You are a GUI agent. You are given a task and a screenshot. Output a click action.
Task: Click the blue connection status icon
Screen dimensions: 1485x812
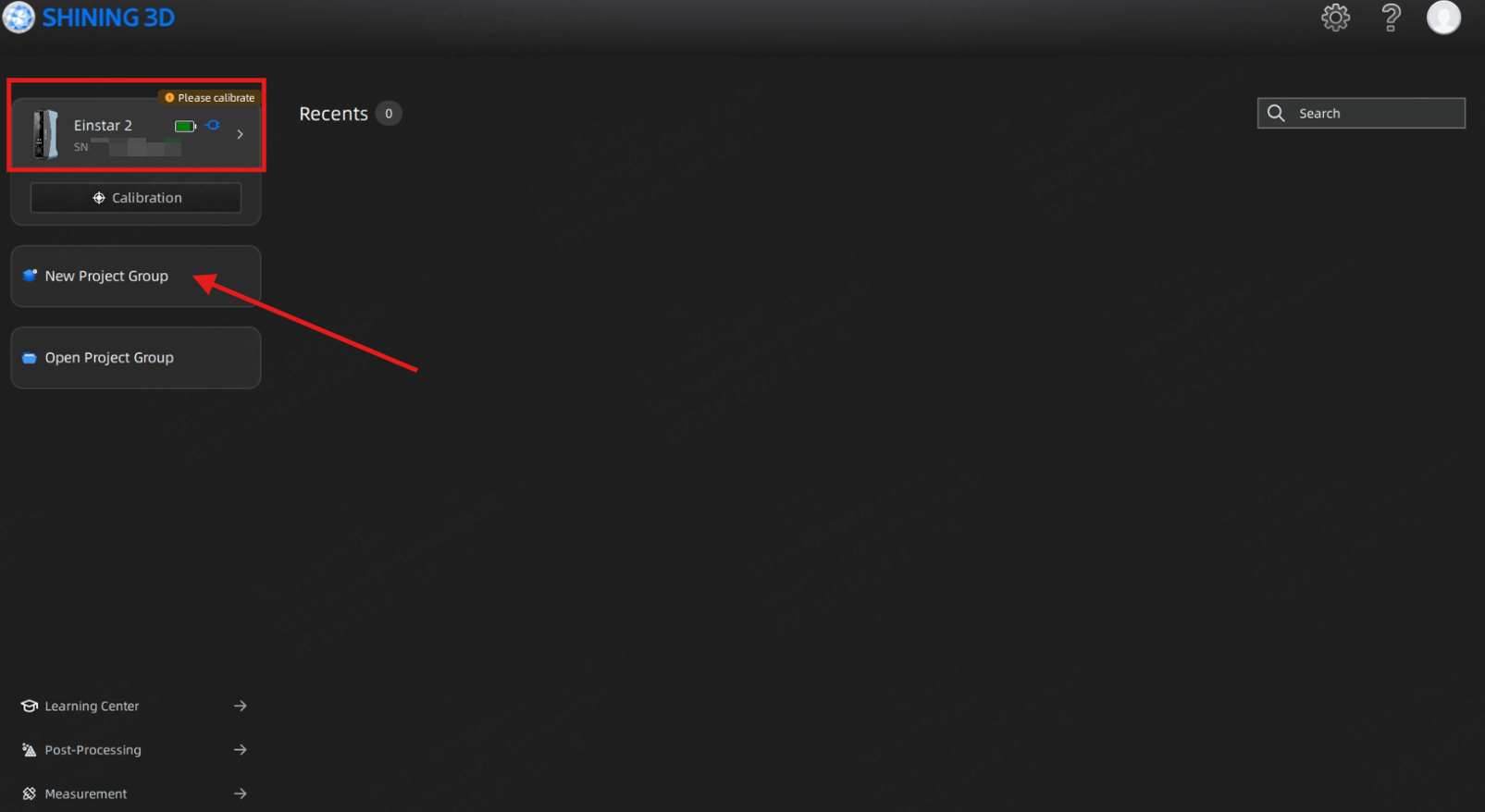tap(214, 125)
